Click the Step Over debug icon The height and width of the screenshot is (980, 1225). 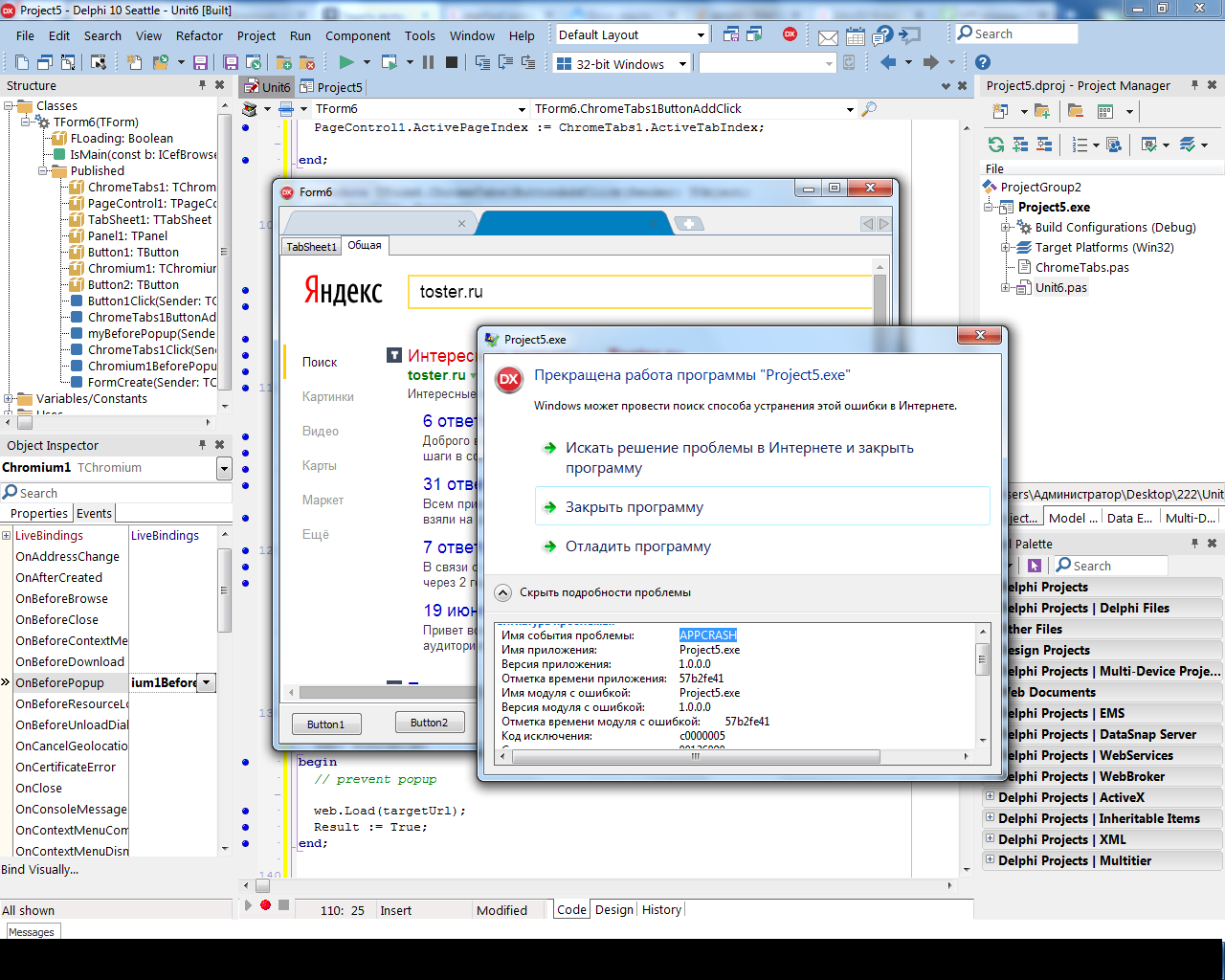click(x=505, y=62)
